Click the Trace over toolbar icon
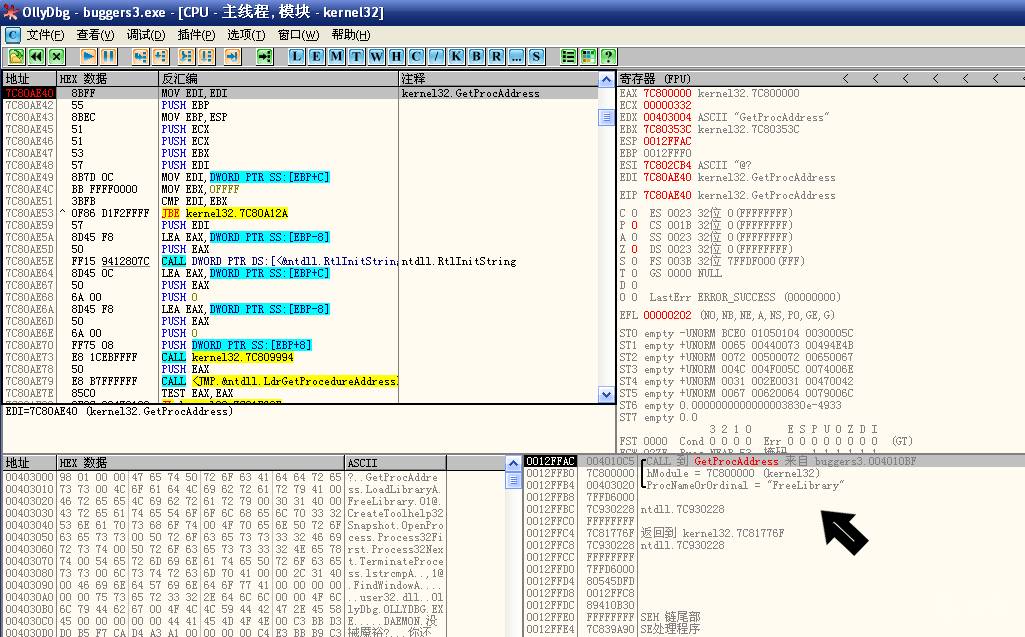The width and height of the screenshot is (1025, 637). (207, 56)
